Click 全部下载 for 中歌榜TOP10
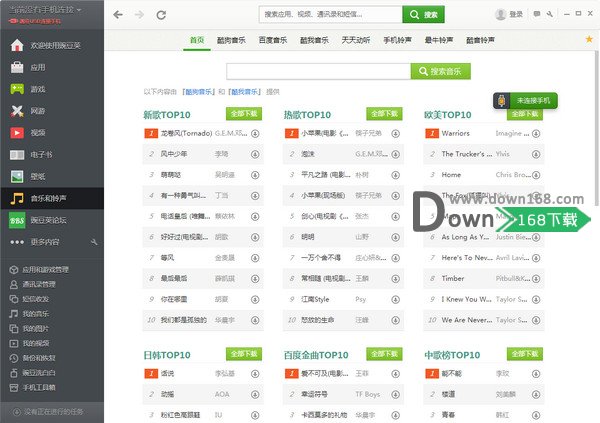Screen dimensions: 600x423 525,354
